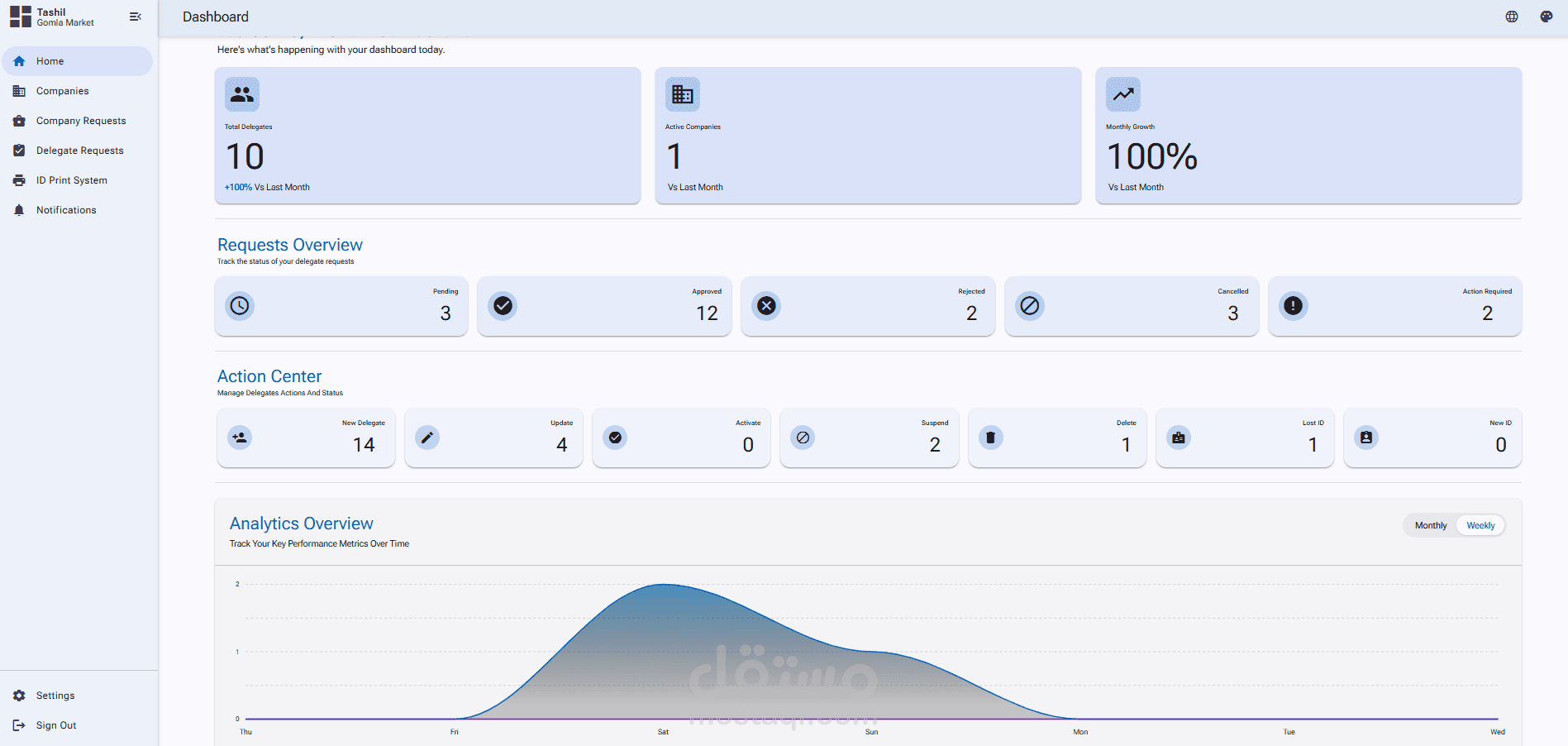Click the Total Delegates value 10
The image size is (1568, 746).
point(245,157)
